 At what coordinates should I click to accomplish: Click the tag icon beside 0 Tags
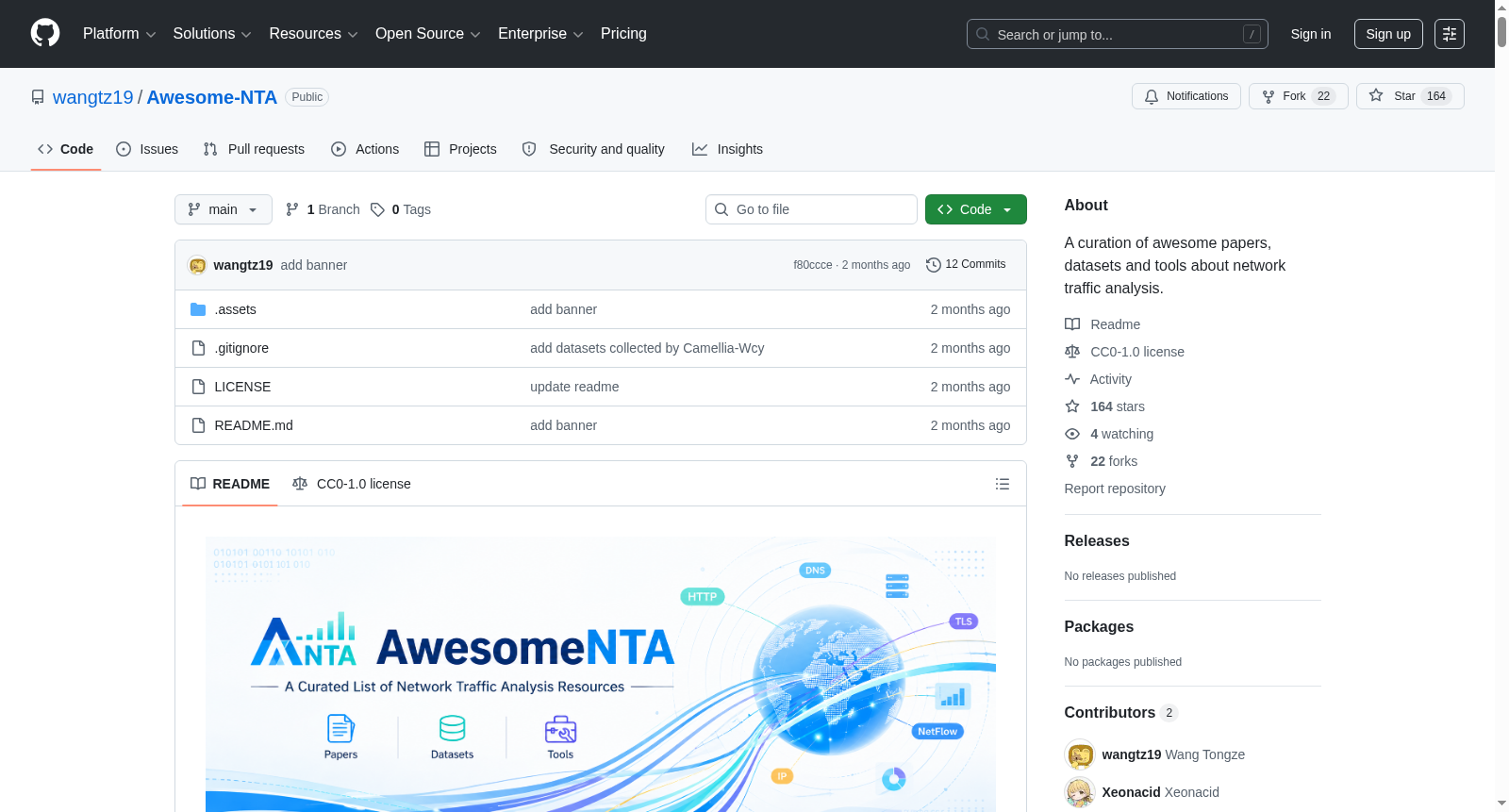[377, 209]
